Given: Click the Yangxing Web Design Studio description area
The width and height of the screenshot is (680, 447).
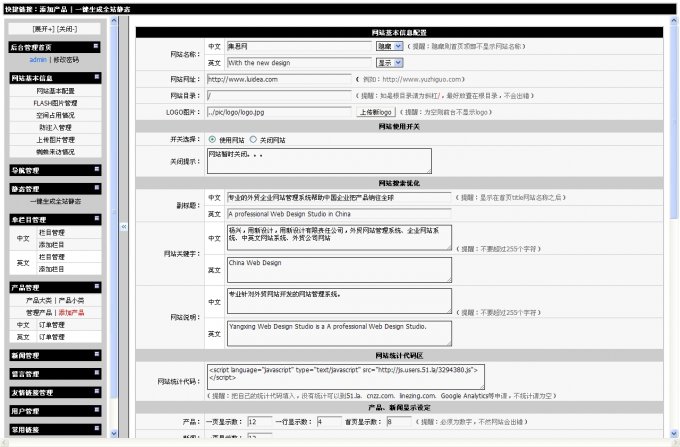Looking at the screenshot, I should [339, 333].
